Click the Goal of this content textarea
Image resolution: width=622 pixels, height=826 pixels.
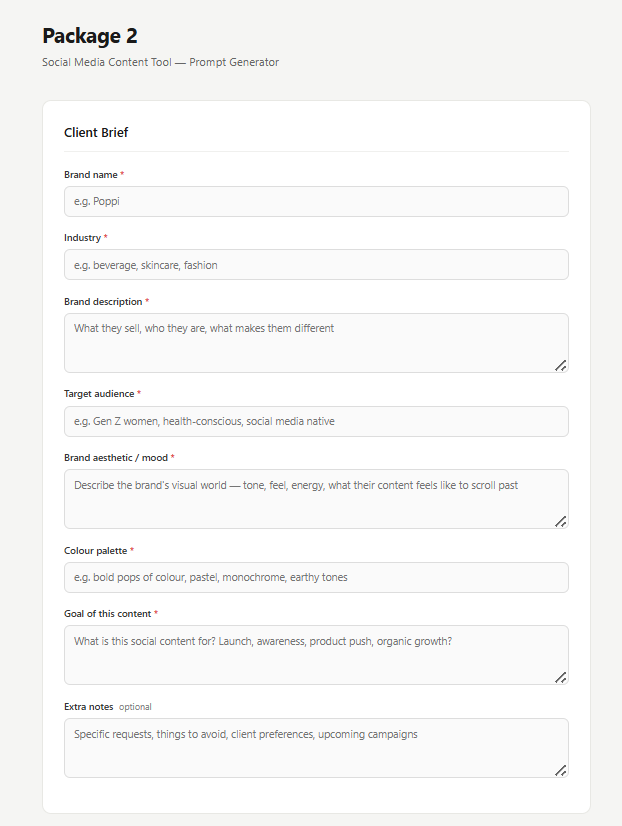click(x=316, y=655)
